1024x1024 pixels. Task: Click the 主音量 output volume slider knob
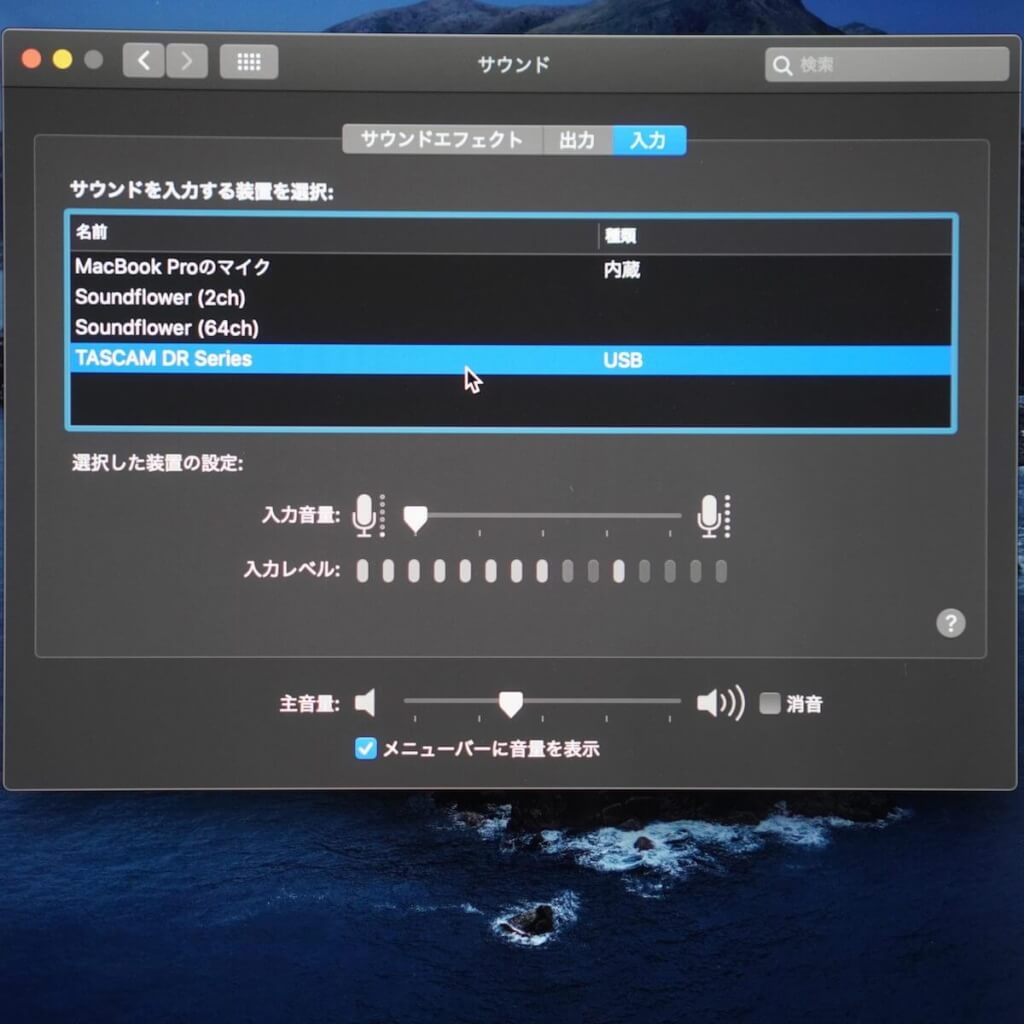[510, 705]
